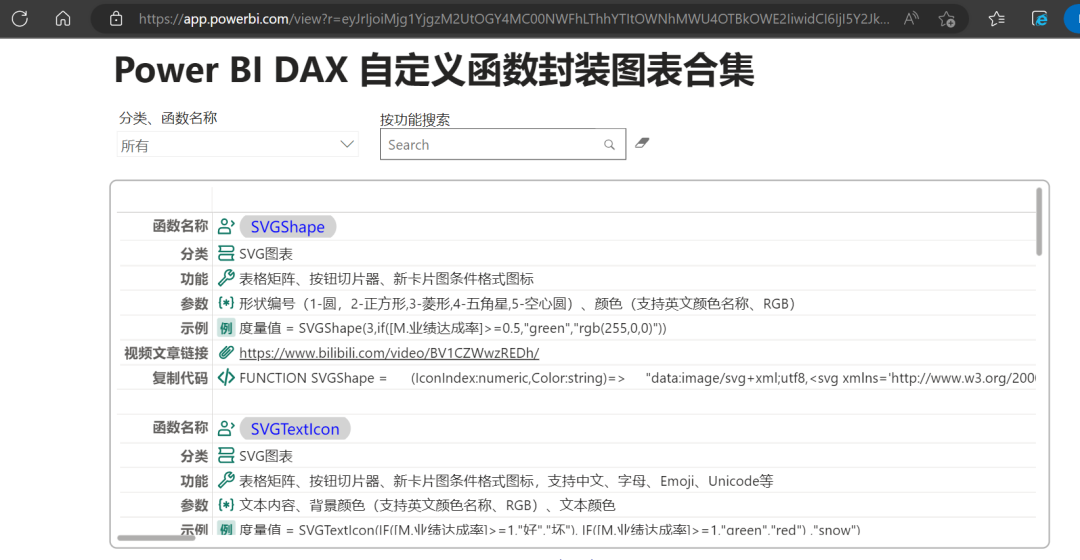Click the 例 icon in SVGShape 示例 row

click(x=226, y=328)
